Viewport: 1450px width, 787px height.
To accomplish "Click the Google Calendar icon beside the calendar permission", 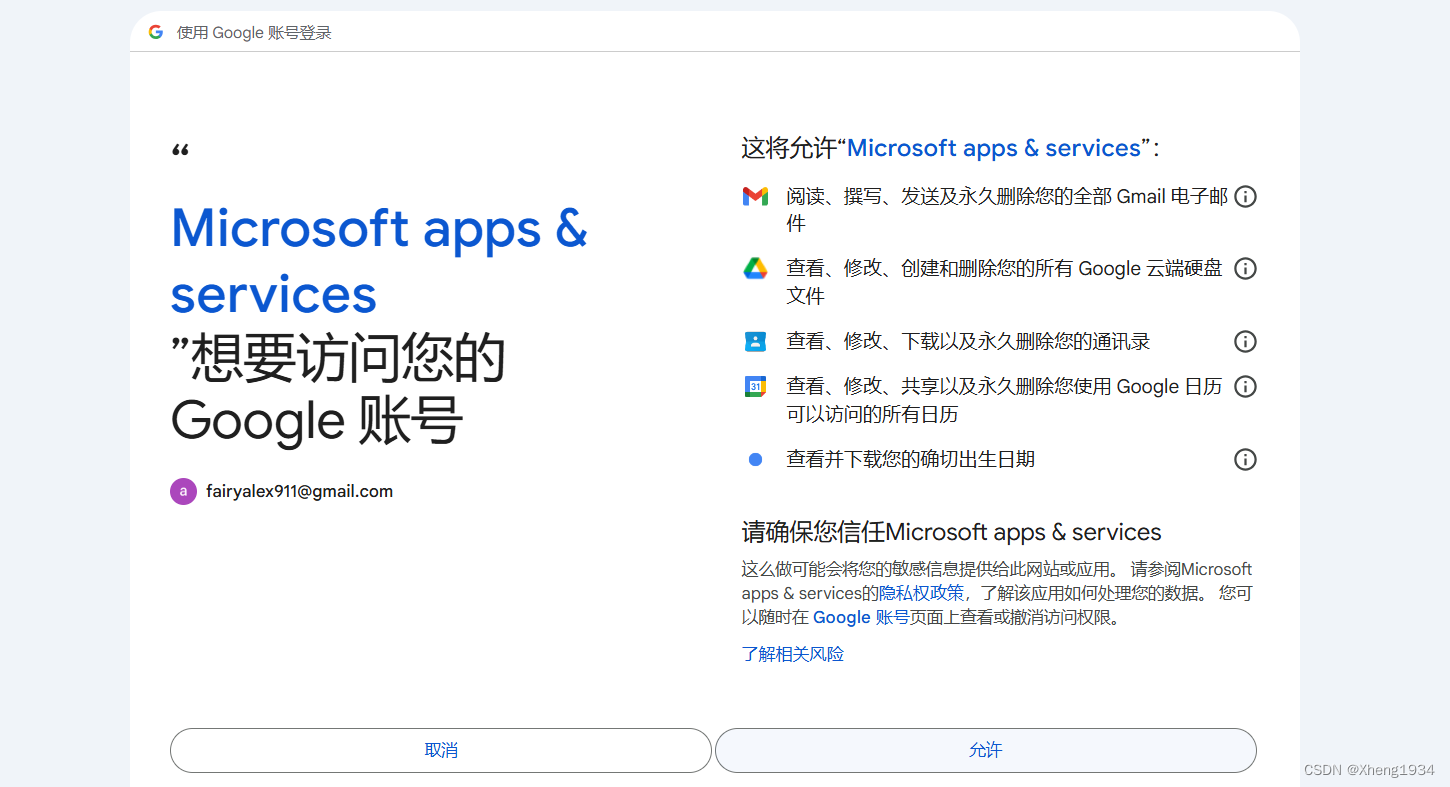I will point(755,386).
